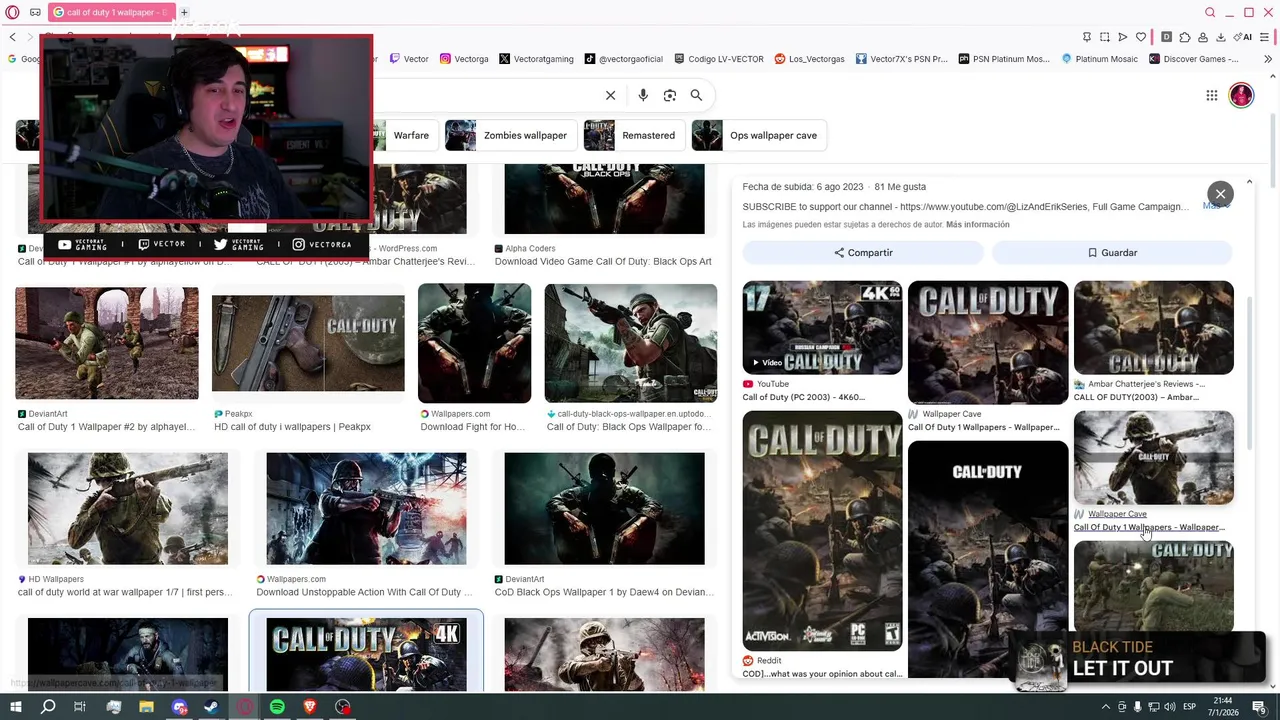Open the downloads toolbar icon

tap(1220, 37)
